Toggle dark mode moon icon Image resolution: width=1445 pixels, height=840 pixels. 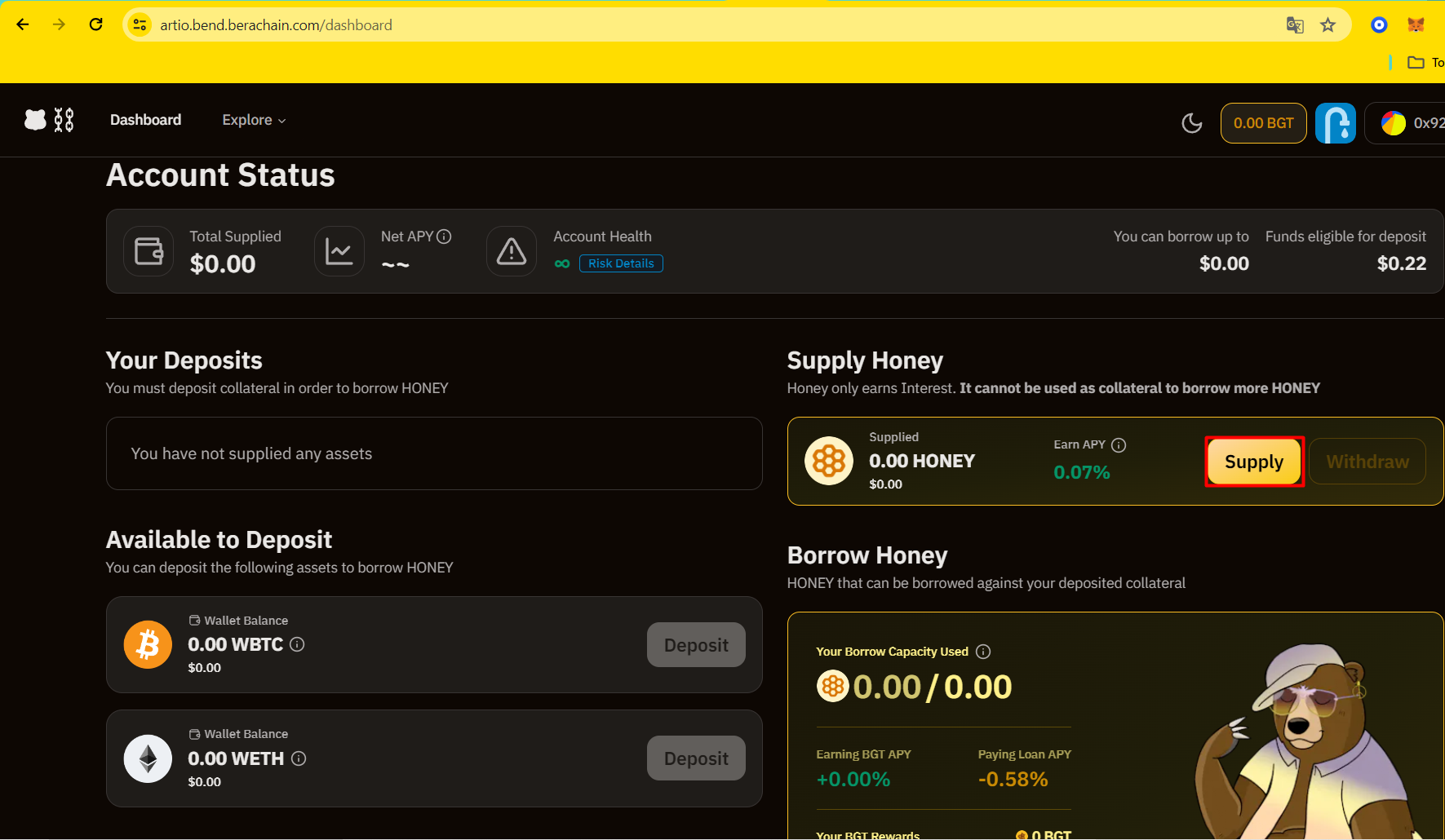[x=1192, y=123]
